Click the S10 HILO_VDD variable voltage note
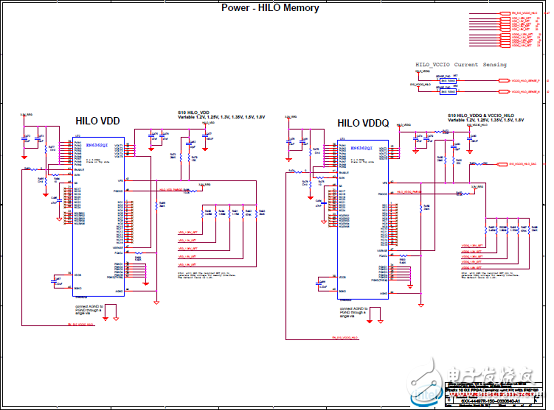 pos(221,115)
